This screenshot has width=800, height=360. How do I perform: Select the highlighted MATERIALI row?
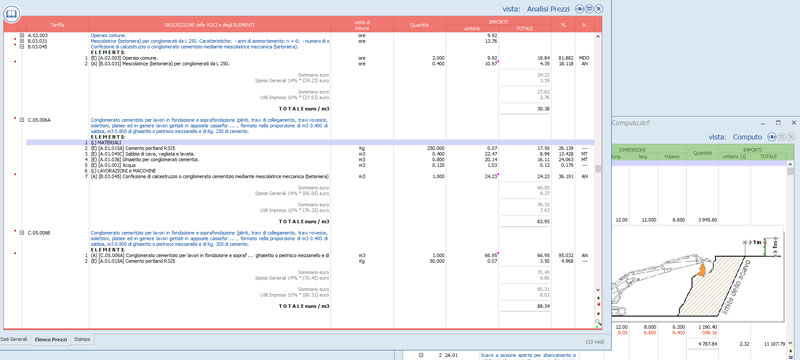[x=310, y=142]
